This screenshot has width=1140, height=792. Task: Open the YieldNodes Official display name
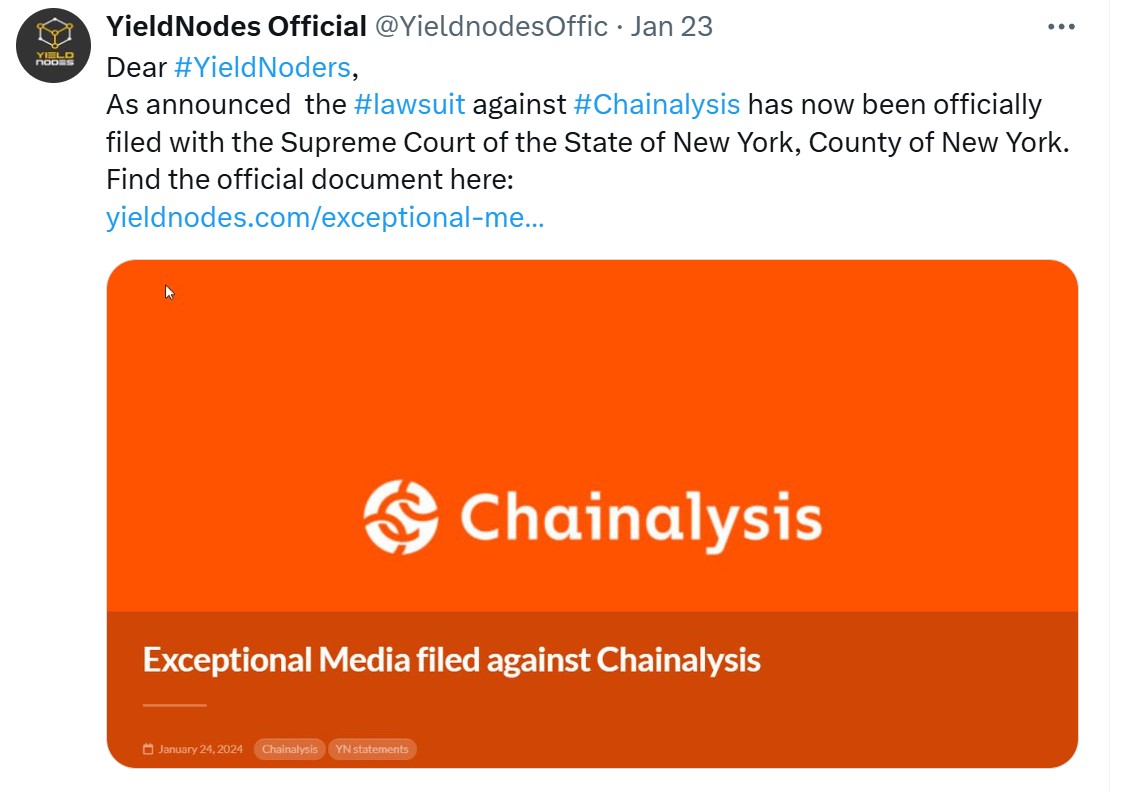point(236,27)
